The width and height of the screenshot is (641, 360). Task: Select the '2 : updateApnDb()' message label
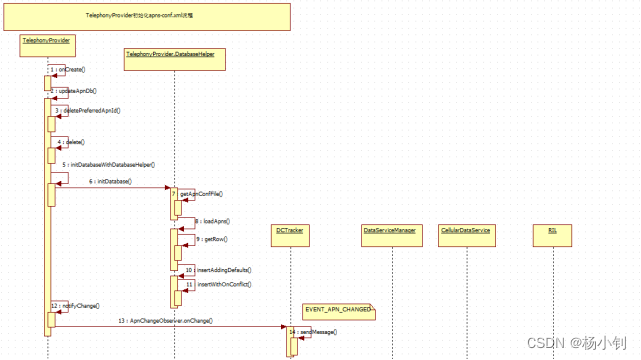pos(74,91)
